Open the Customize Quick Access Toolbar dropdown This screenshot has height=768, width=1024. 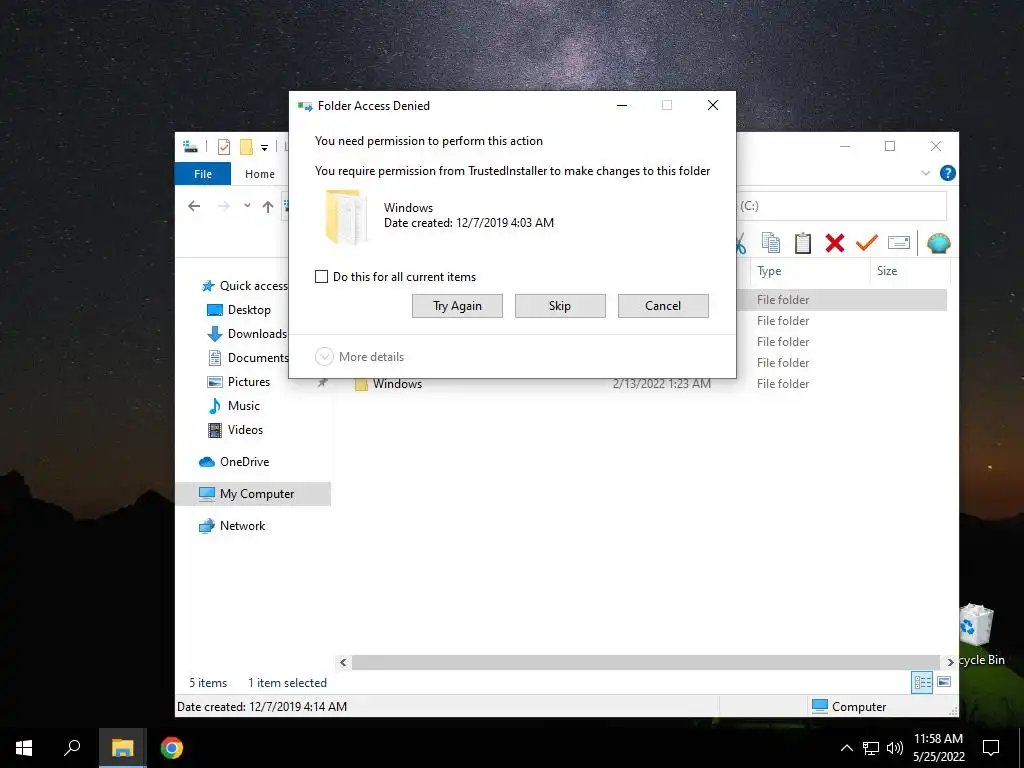[x=264, y=148]
